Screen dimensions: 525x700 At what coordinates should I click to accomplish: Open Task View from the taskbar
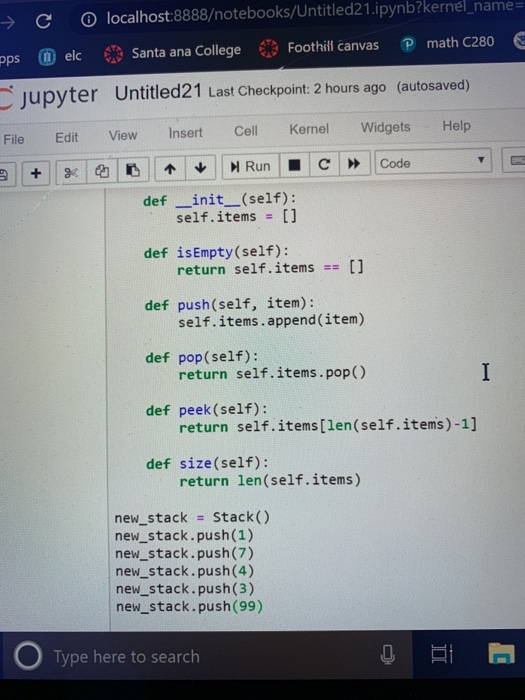(442, 654)
